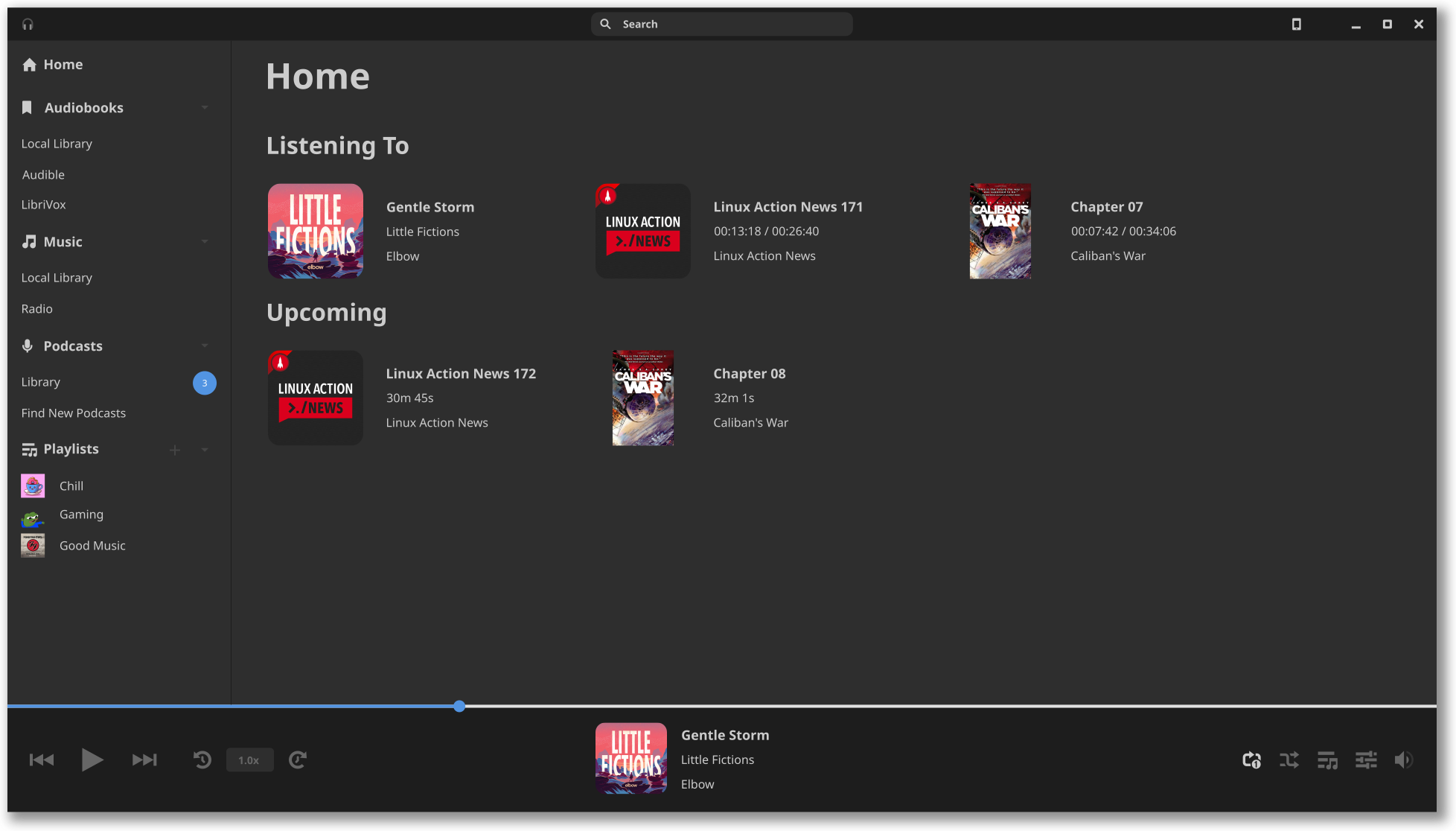
Task: Open the play queue icon
Action: tap(1327, 760)
